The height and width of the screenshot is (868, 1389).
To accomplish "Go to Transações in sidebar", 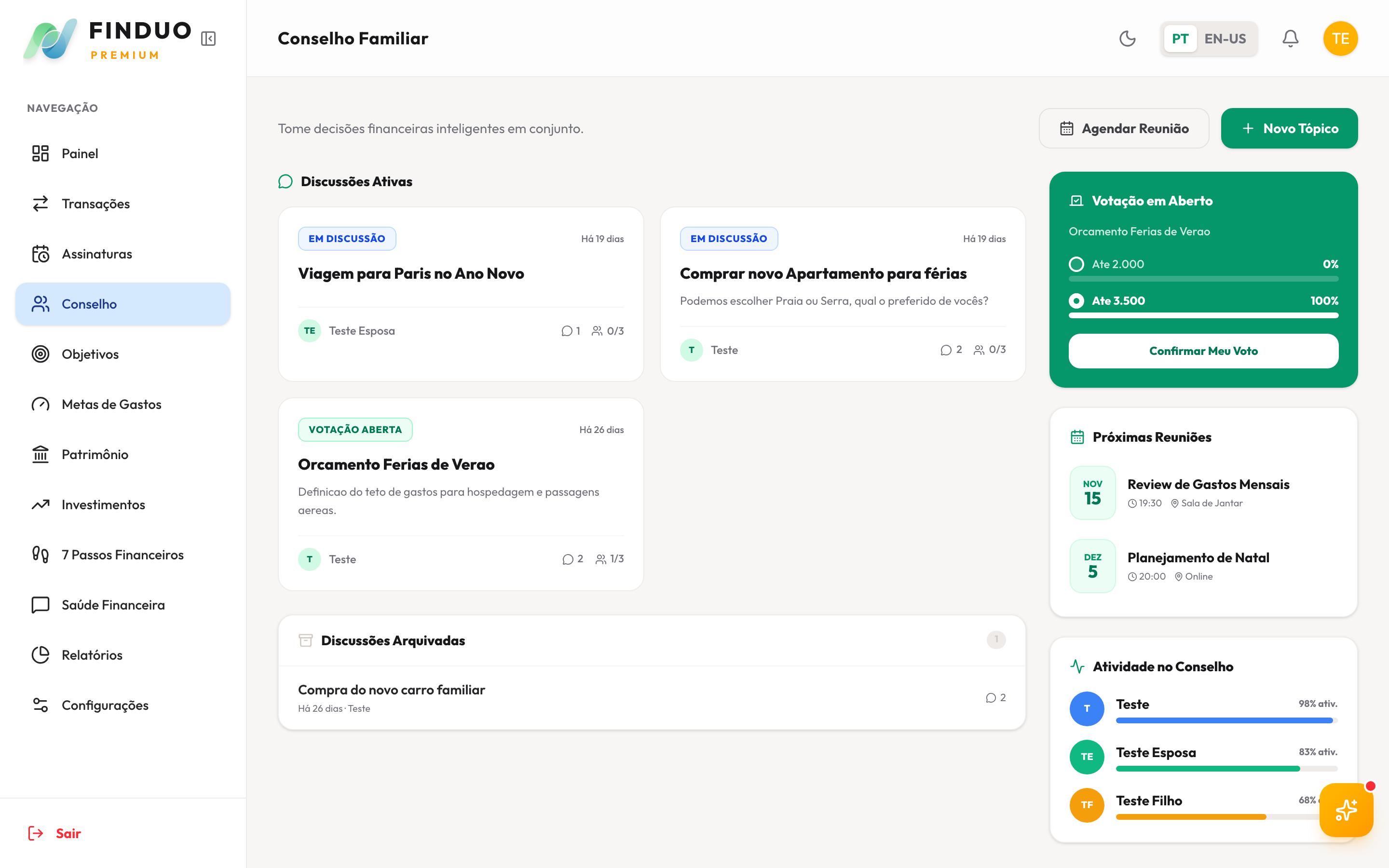I will (x=96, y=204).
